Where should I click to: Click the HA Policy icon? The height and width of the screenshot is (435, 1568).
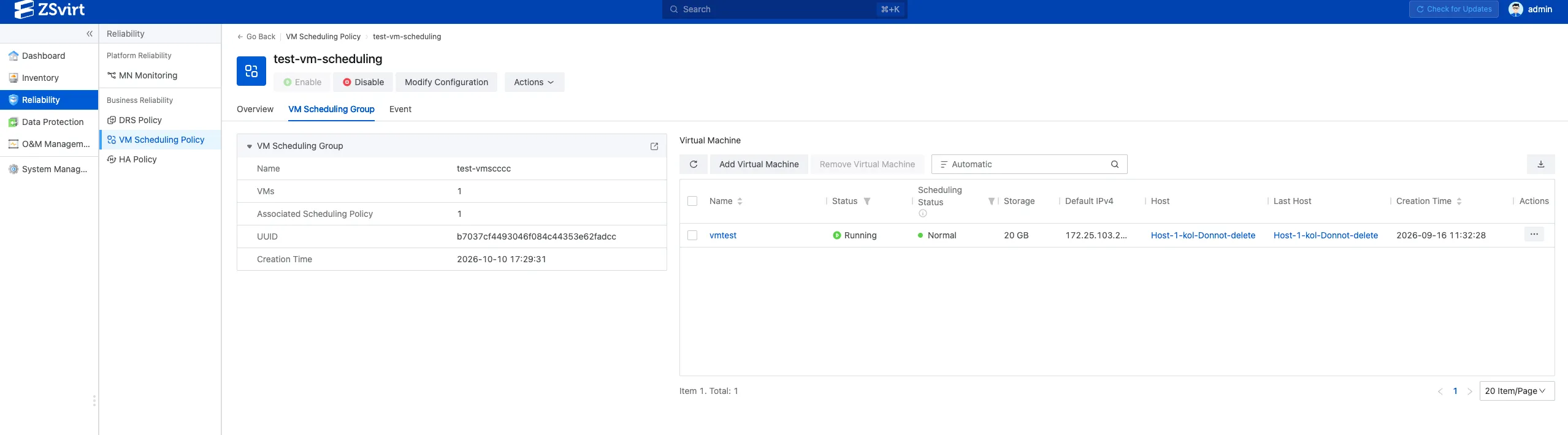click(112, 159)
